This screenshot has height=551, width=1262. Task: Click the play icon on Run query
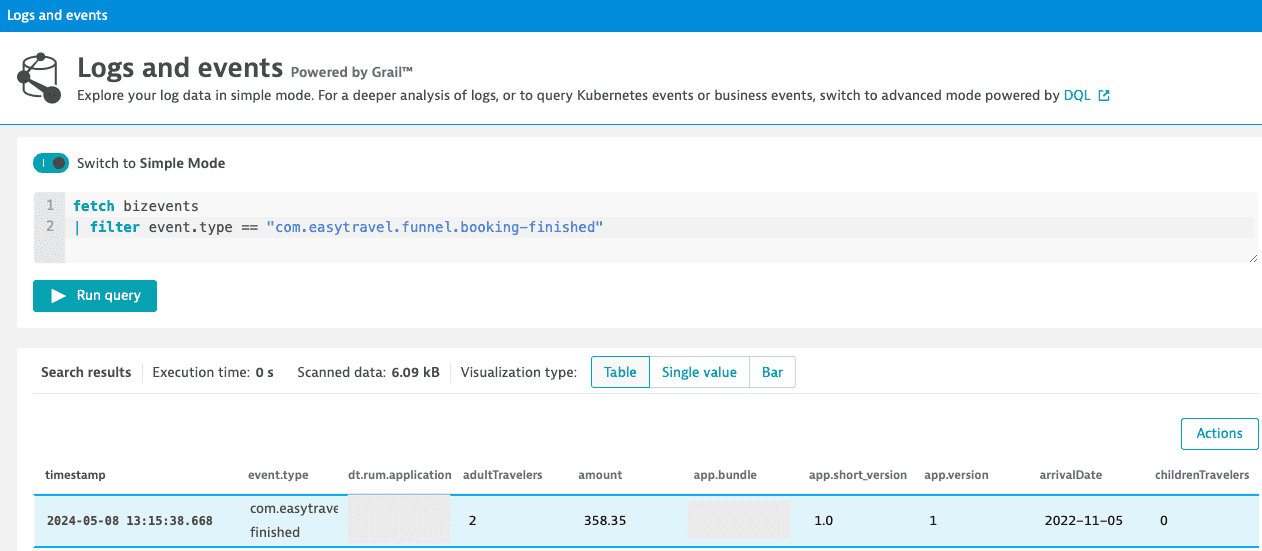click(x=59, y=296)
